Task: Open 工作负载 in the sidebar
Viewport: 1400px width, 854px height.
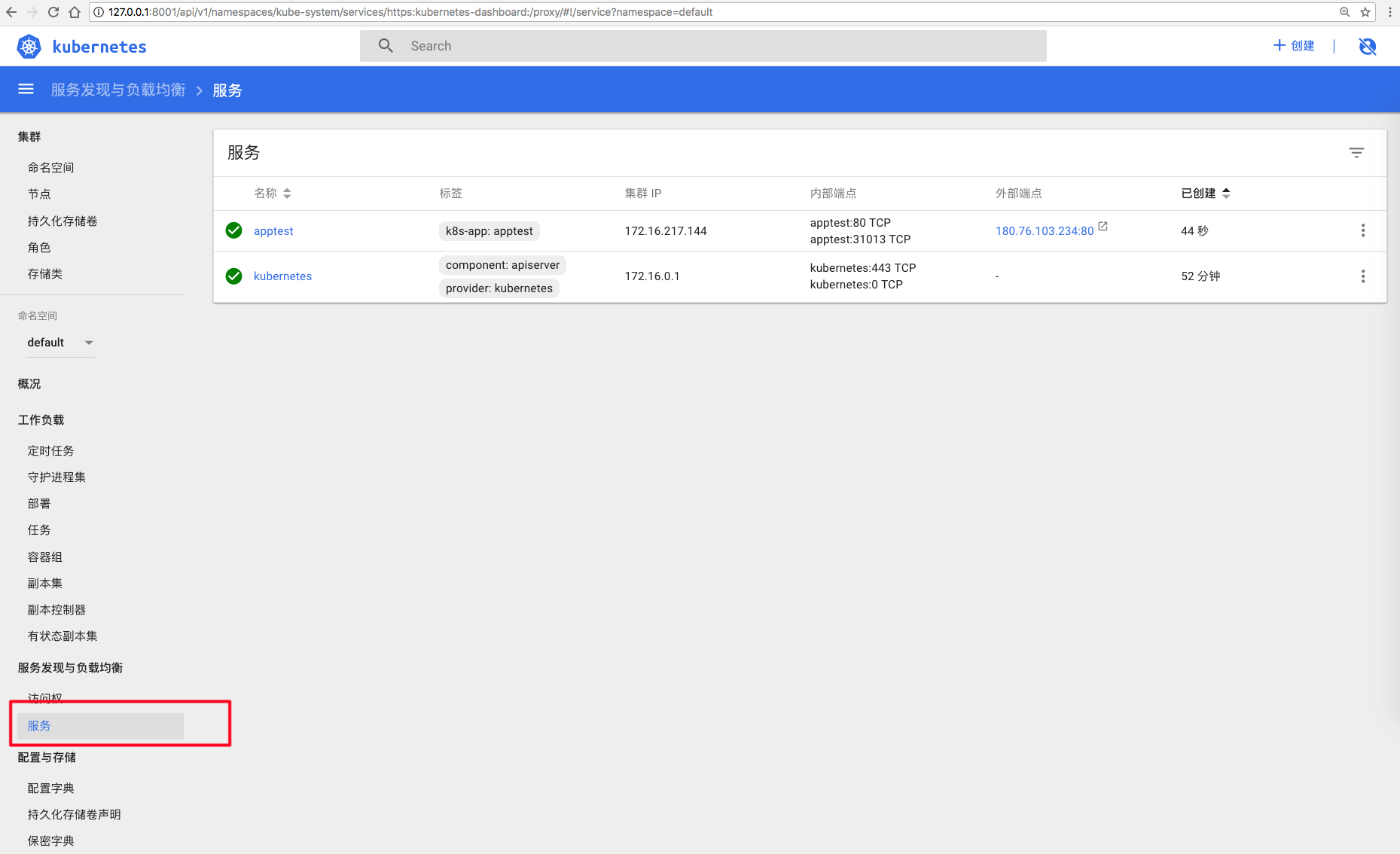Action: click(41, 420)
